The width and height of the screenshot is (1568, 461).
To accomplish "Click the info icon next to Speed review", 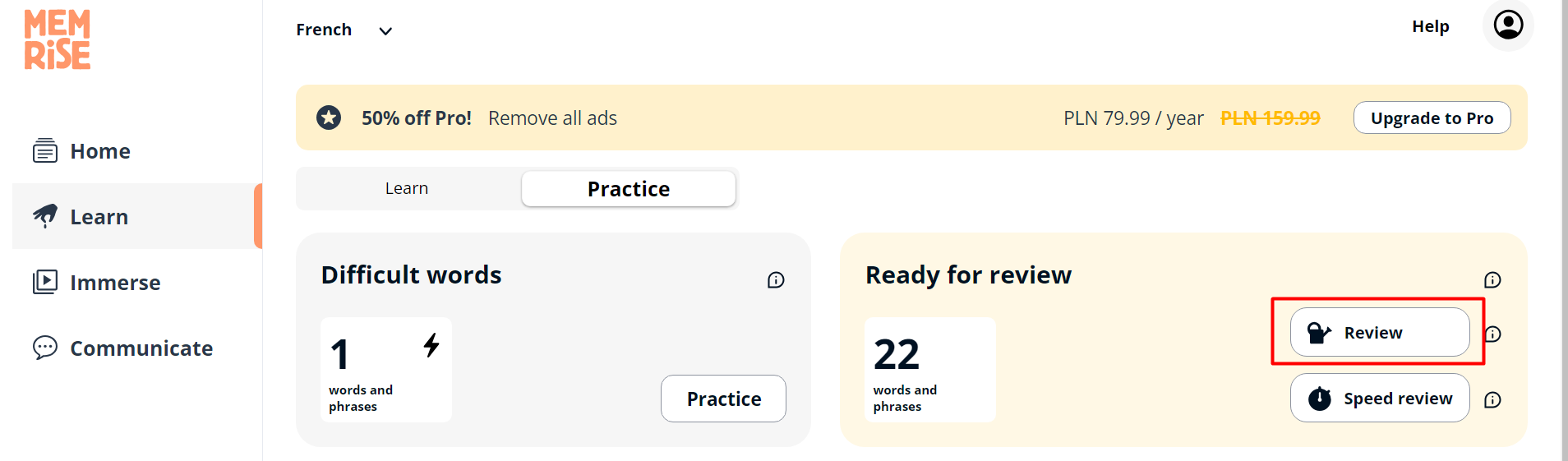I will [x=1492, y=400].
